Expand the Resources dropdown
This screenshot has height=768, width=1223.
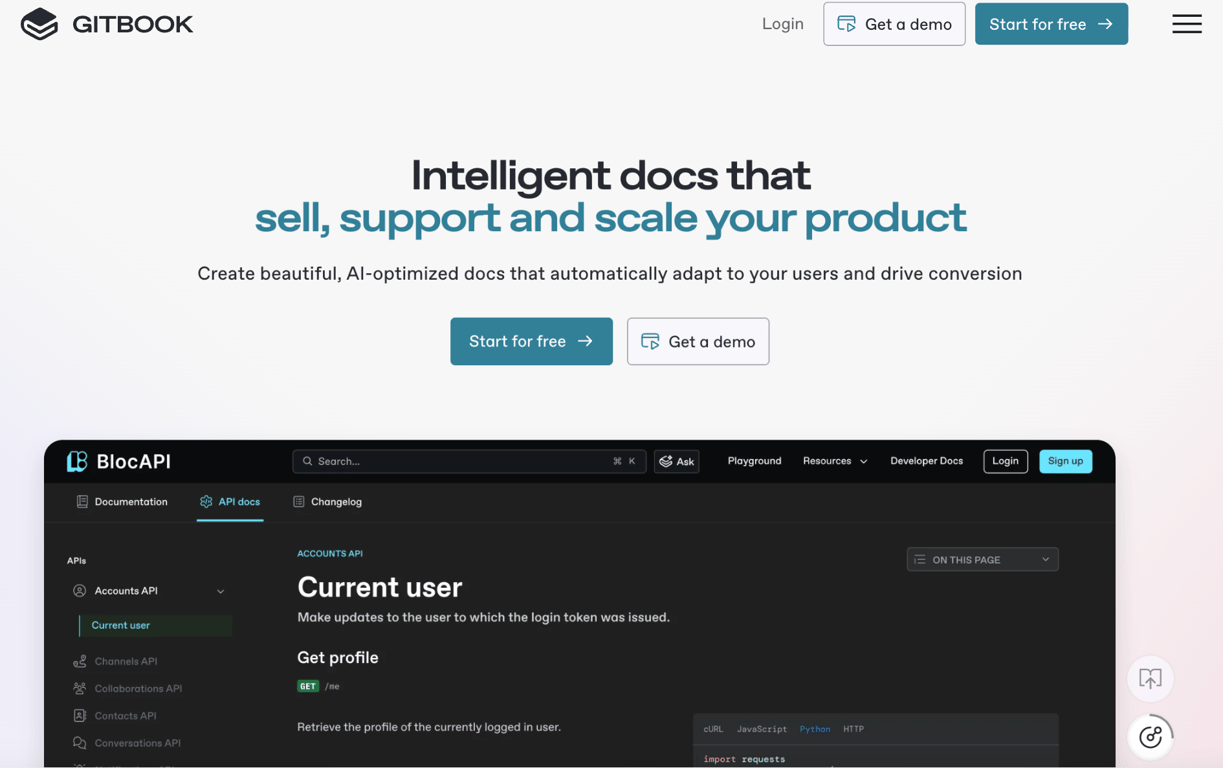pyautogui.click(x=834, y=461)
